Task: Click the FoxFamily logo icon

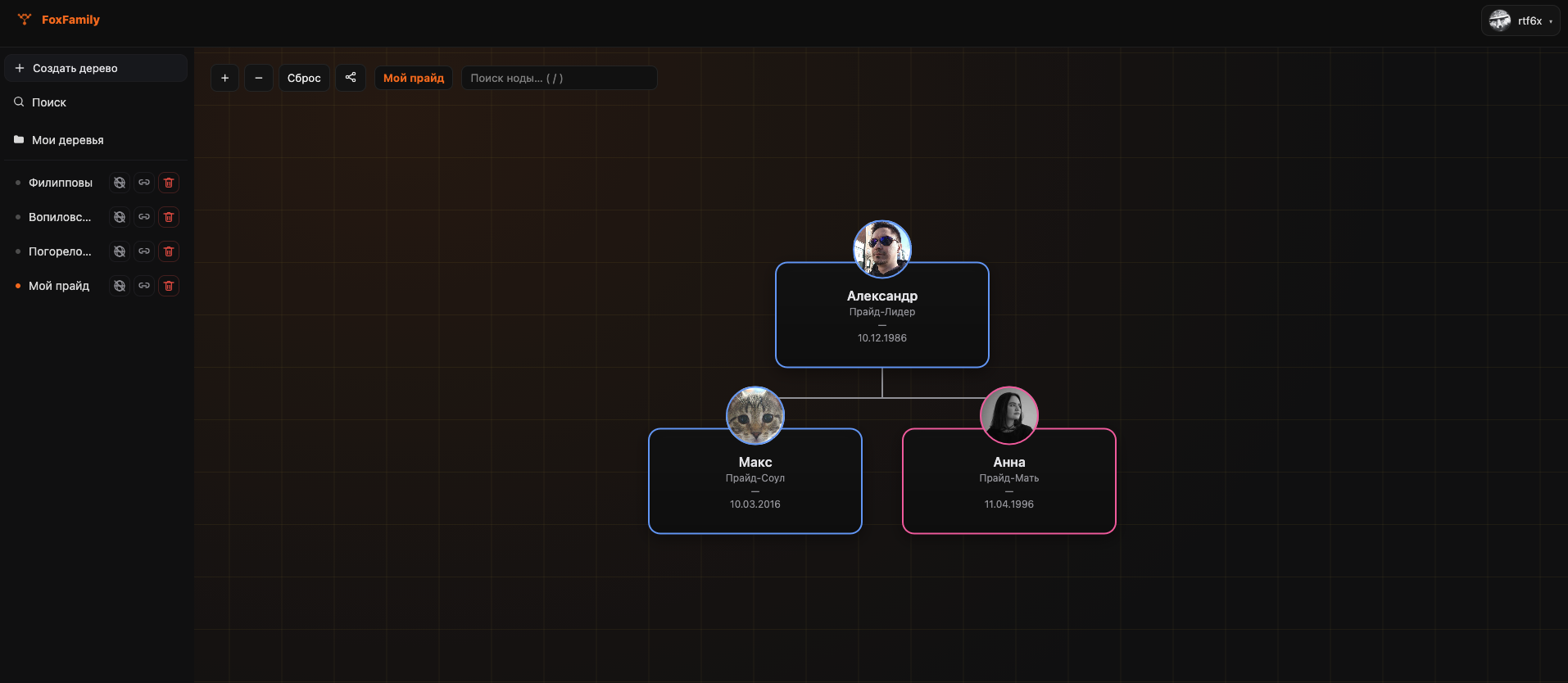Action: pyautogui.click(x=25, y=20)
